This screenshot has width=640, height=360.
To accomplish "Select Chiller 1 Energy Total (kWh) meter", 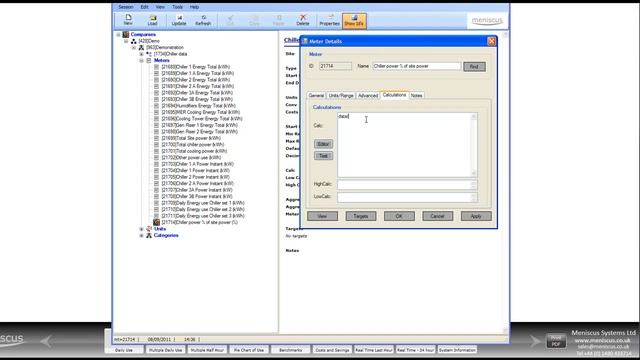I will 196,67.
